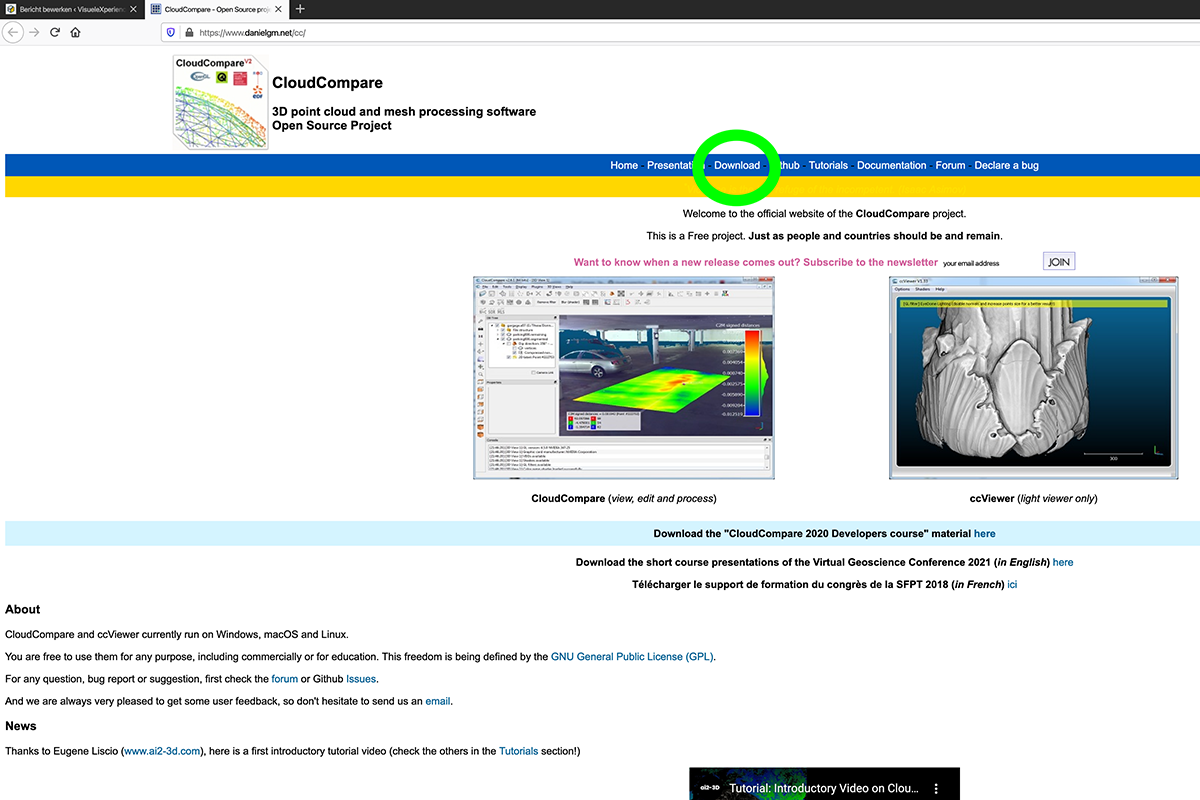Open the browser home page icon
The image size is (1200, 800).
[x=75, y=32]
